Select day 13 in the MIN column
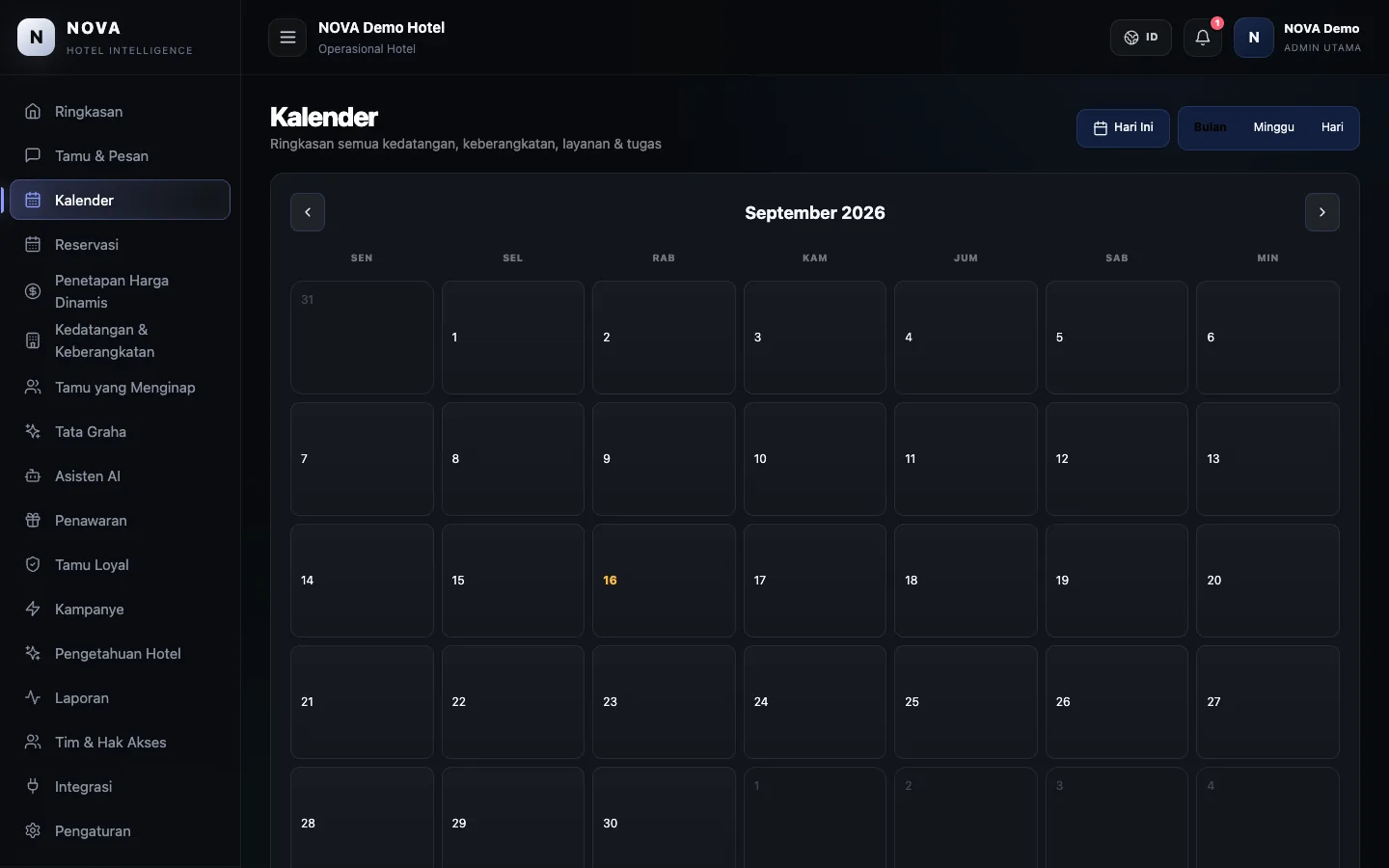 pos(1267,459)
